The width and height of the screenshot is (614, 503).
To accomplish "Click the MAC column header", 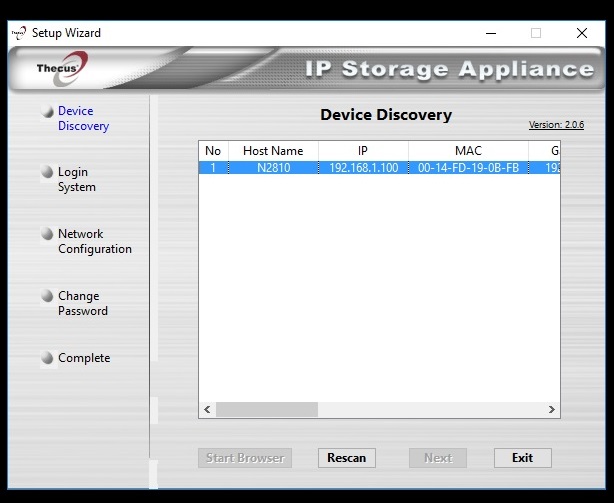I will pyautogui.click(x=468, y=151).
